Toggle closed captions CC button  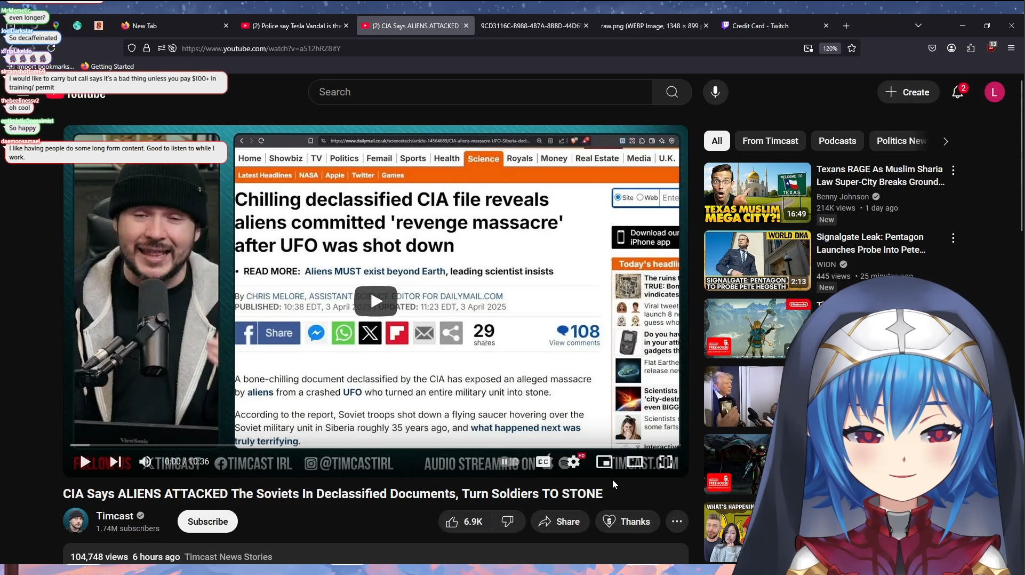point(543,462)
